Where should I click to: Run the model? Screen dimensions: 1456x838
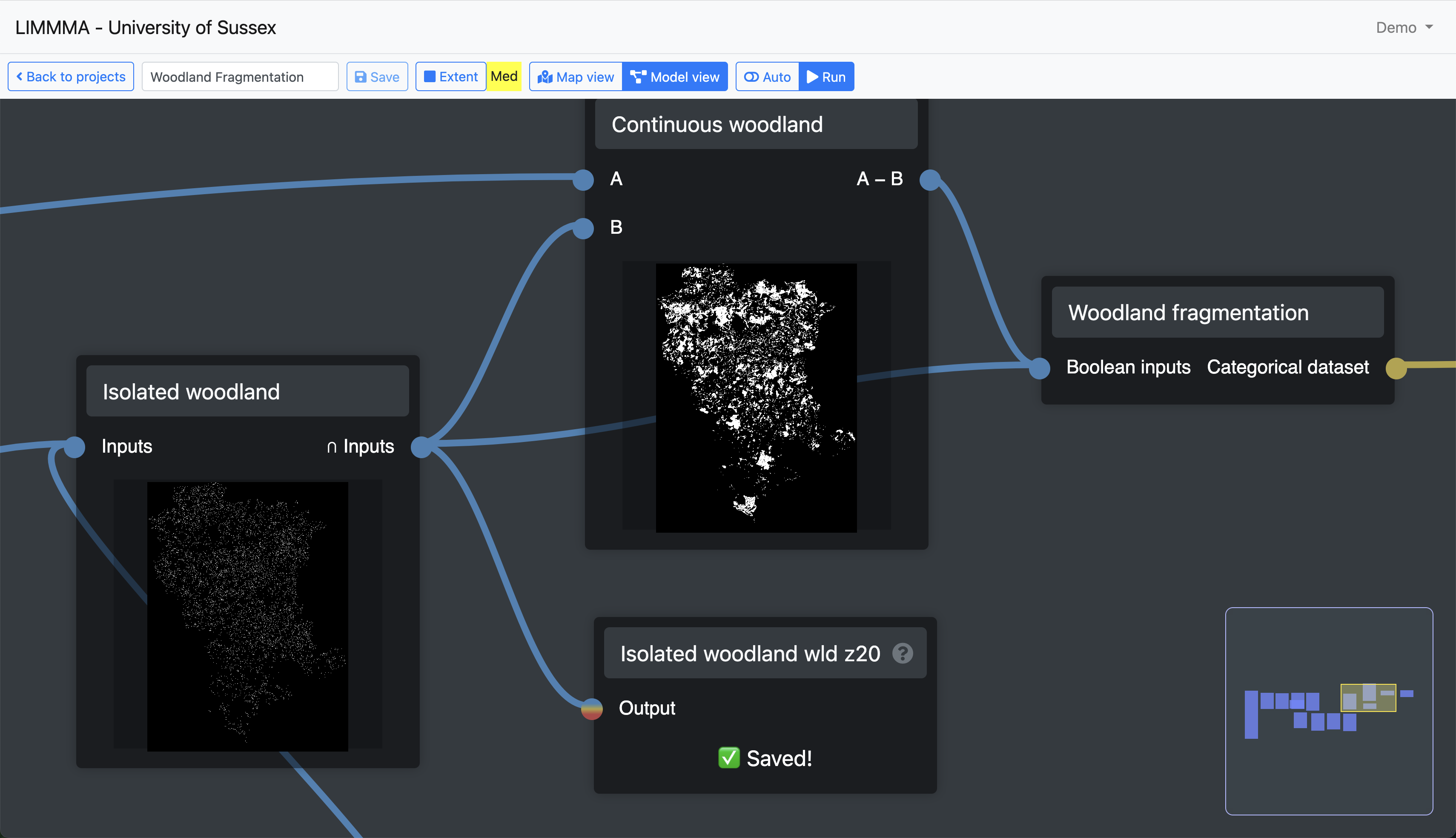pyautogui.click(x=826, y=77)
